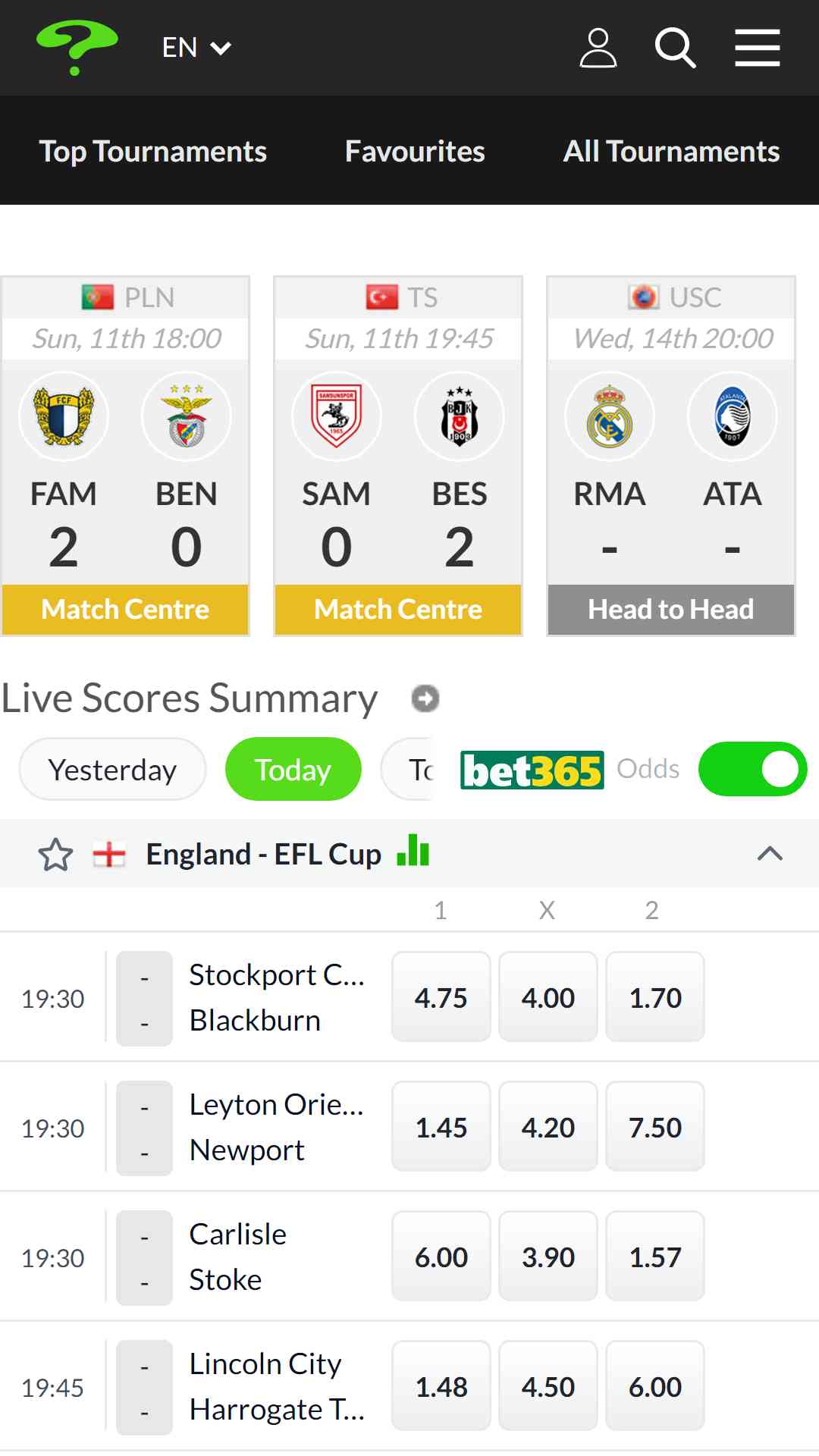
Task: Open the EN language dropdown
Action: point(196,48)
